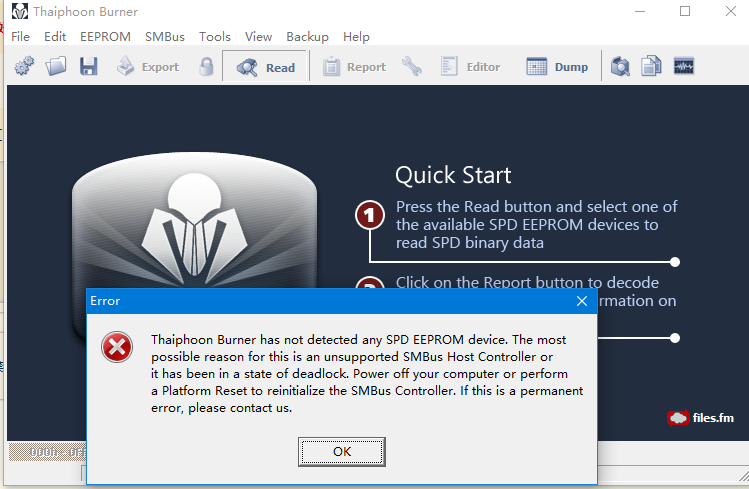Viewport: 749px width, 489px height.
Task: Click the Dump toolbar button
Action: point(557,66)
